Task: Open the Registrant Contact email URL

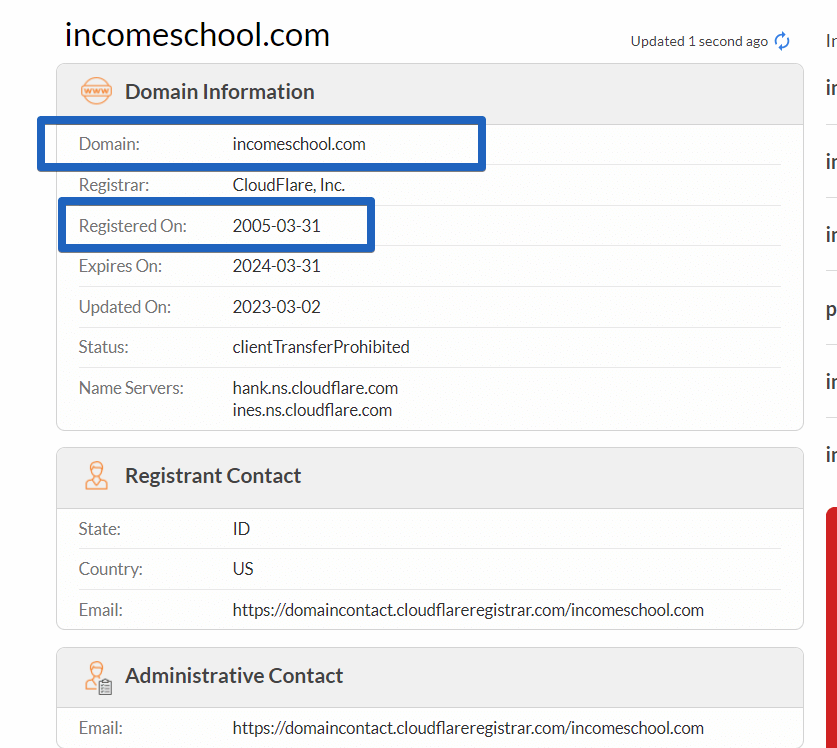Action: (x=468, y=610)
